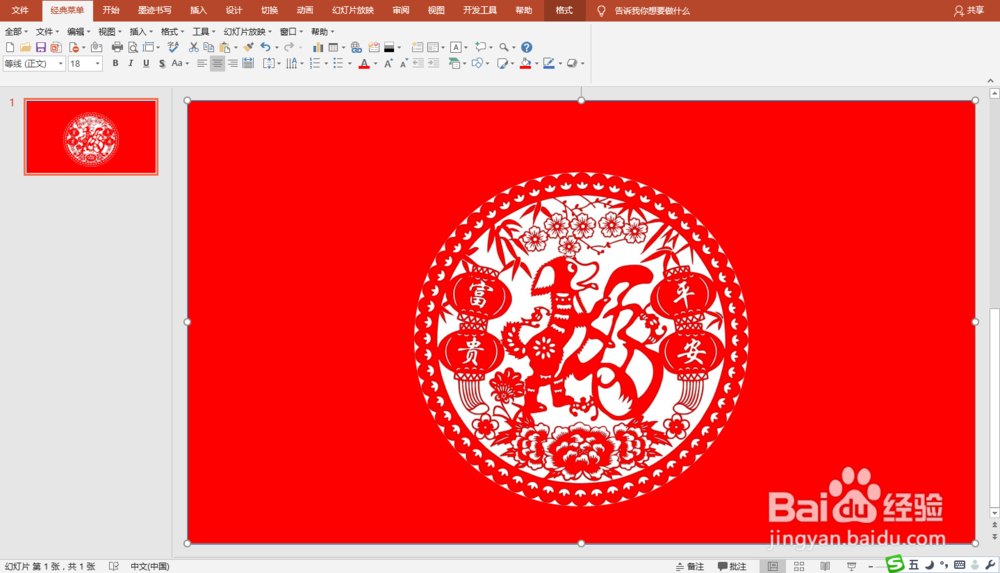Open the font size dropdown showing 18
The image size is (1000, 573).
(x=98, y=64)
